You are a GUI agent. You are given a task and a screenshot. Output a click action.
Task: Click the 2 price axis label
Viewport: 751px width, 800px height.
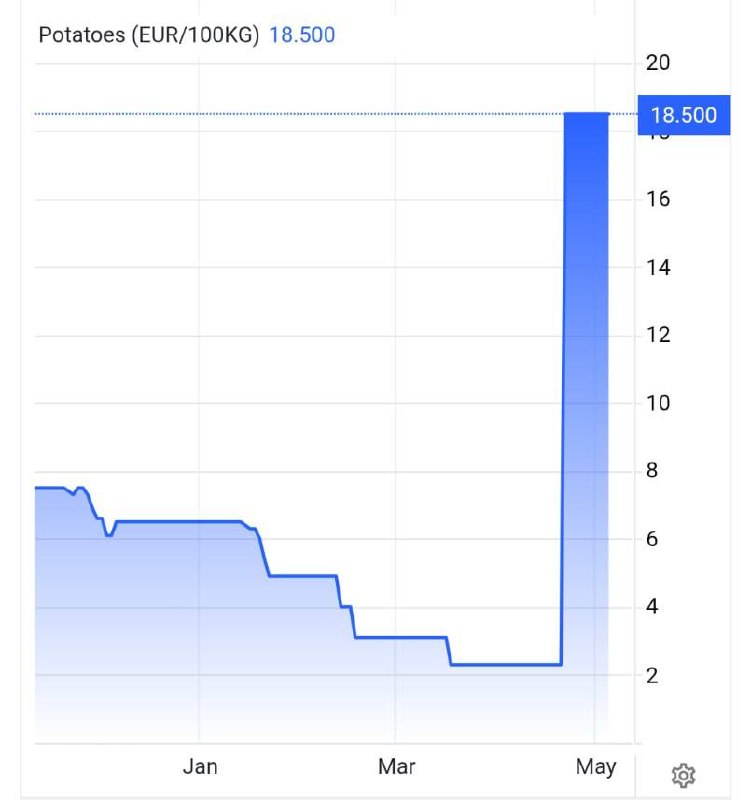click(652, 676)
